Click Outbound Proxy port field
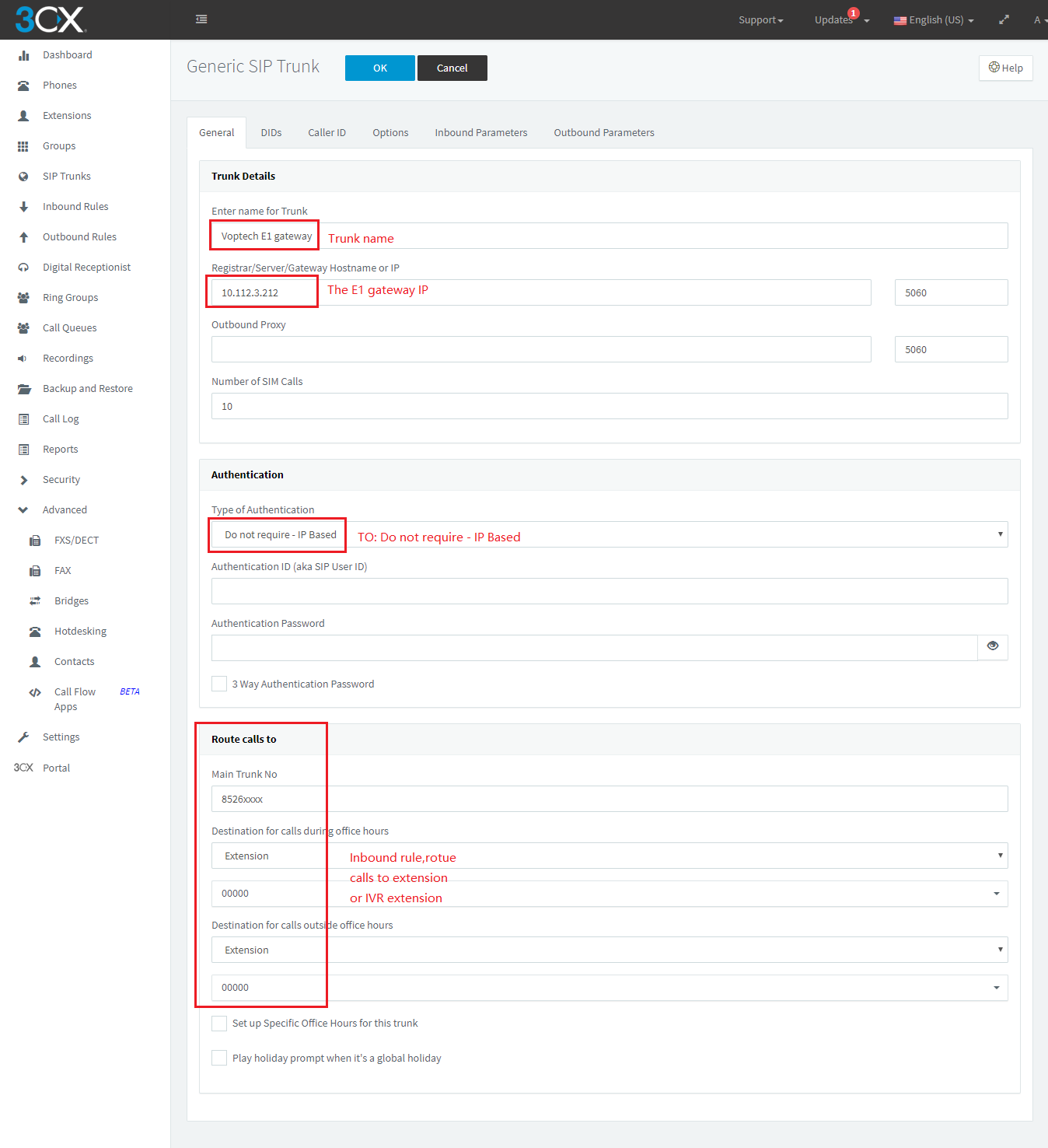This screenshot has width=1048, height=1148. (952, 349)
